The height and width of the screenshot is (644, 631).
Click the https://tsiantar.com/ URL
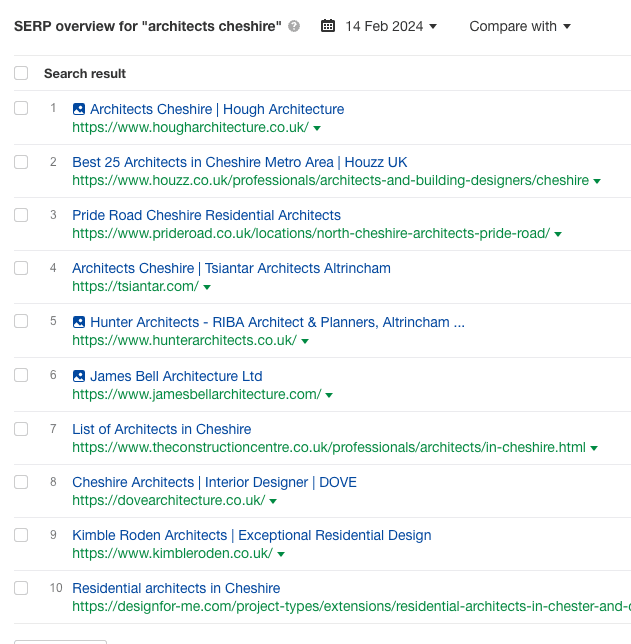(136, 286)
